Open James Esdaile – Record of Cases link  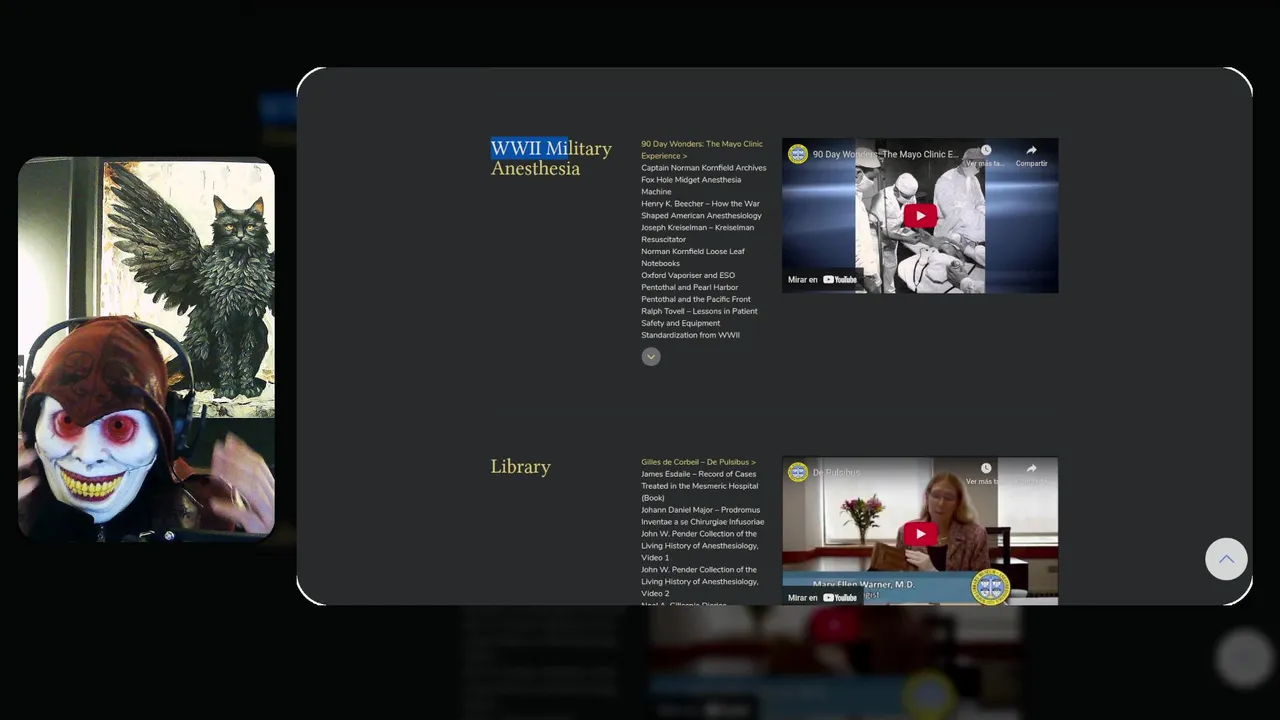point(699,486)
